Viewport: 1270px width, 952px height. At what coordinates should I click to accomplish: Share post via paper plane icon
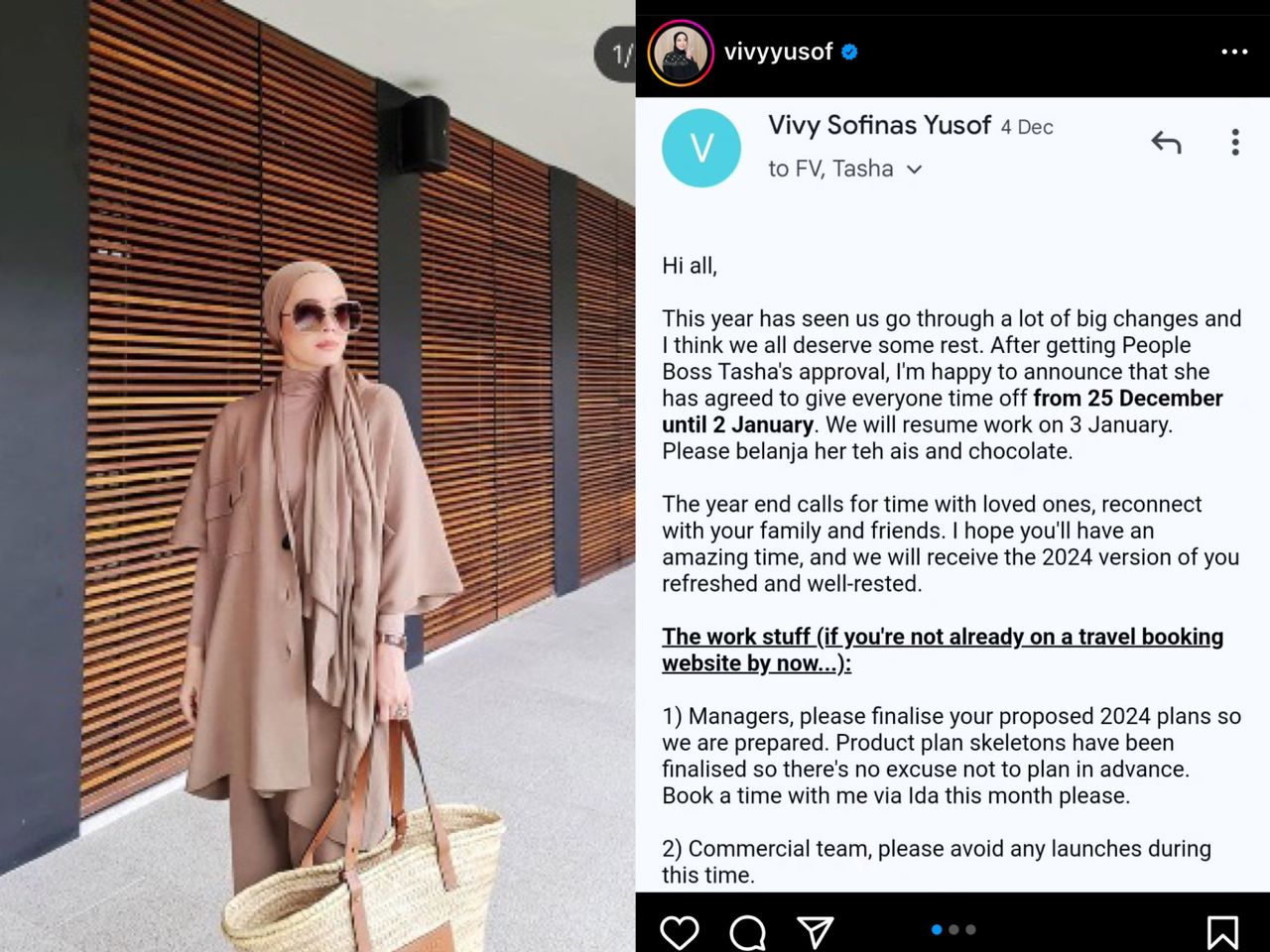click(x=815, y=932)
